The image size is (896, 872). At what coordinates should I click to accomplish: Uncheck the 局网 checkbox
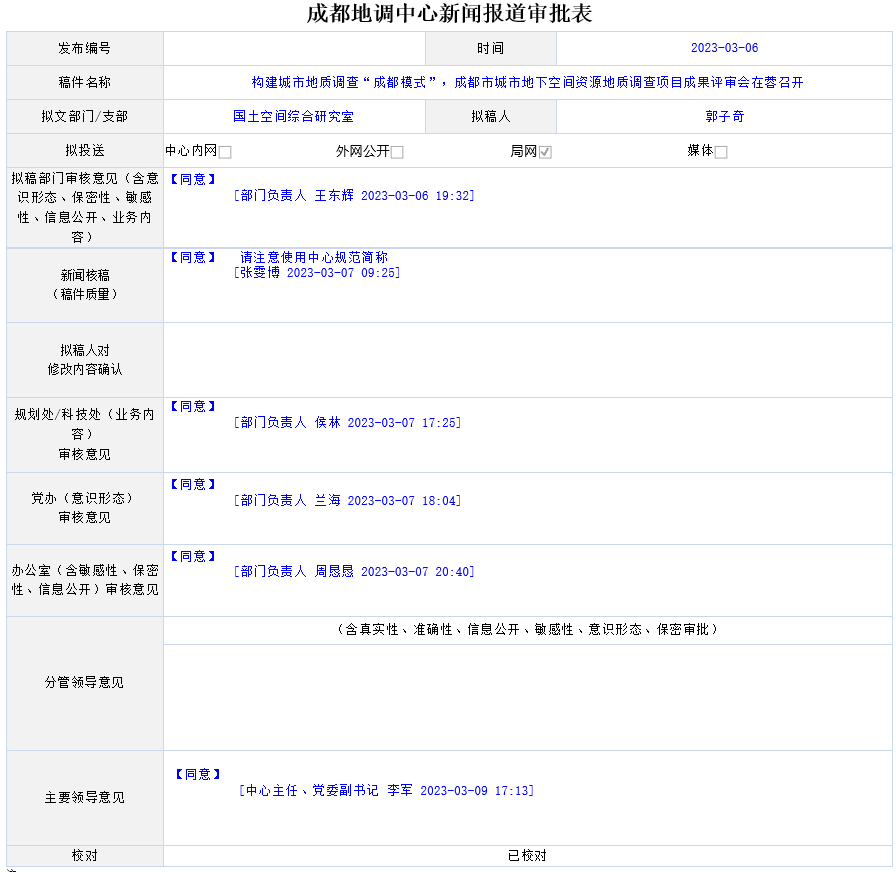545,152
